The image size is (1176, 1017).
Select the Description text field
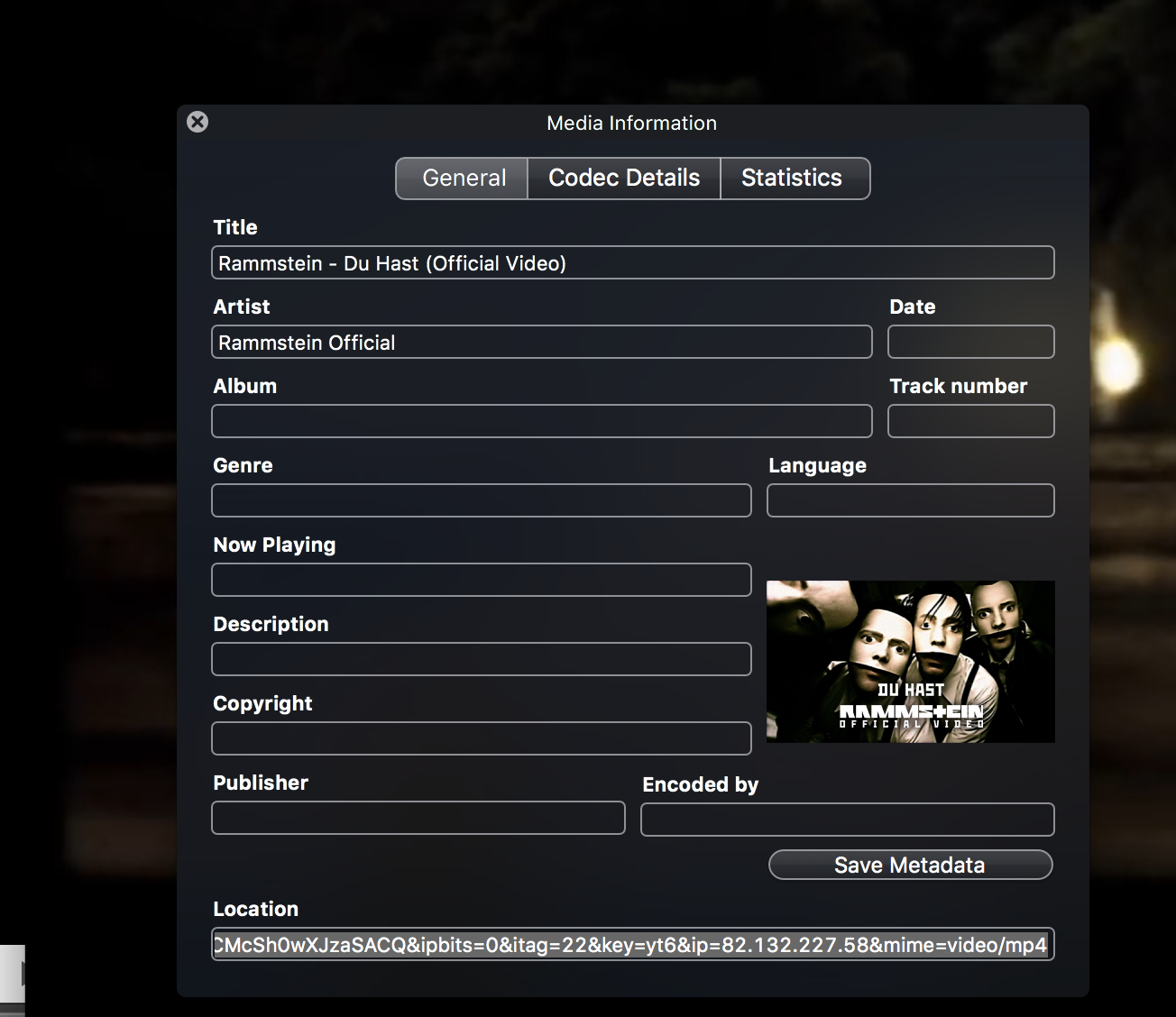(481, 660)
